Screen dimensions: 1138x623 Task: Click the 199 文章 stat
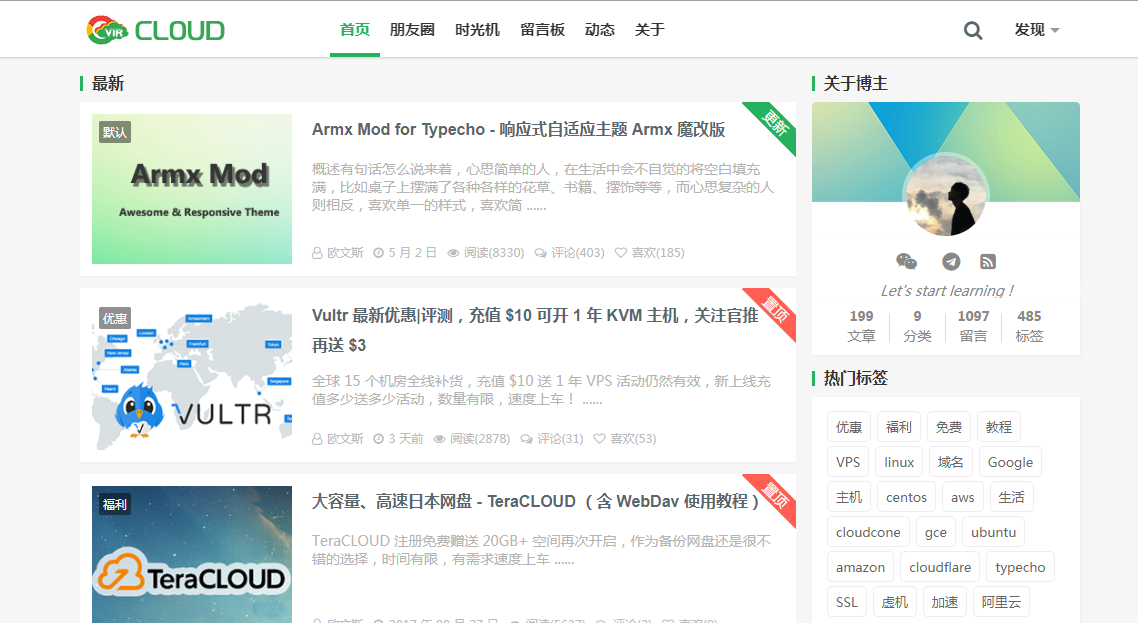[x=861, y=326]
